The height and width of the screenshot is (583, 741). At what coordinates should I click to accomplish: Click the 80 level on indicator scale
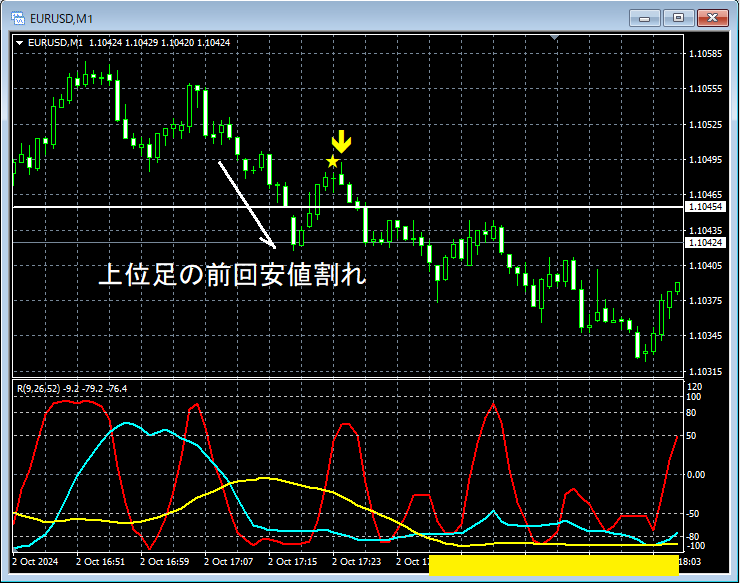pyautogui.click(x=691, y=413)
